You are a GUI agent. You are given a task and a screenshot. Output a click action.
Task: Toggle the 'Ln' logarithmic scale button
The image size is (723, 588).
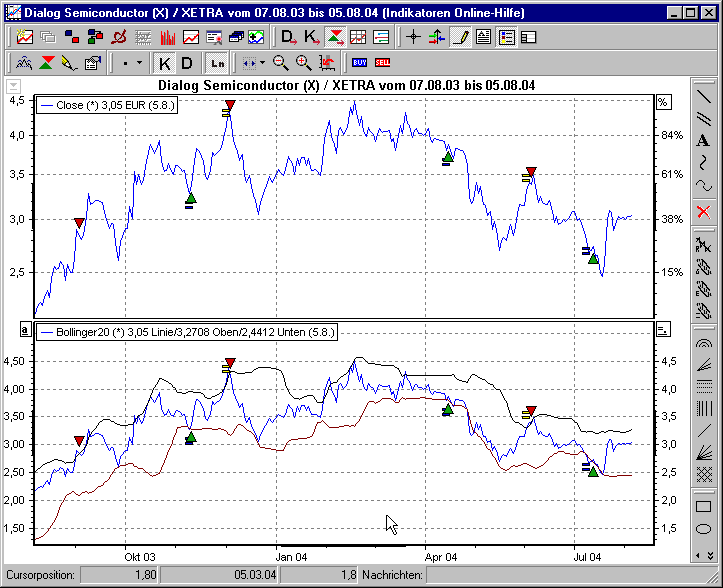216,63
